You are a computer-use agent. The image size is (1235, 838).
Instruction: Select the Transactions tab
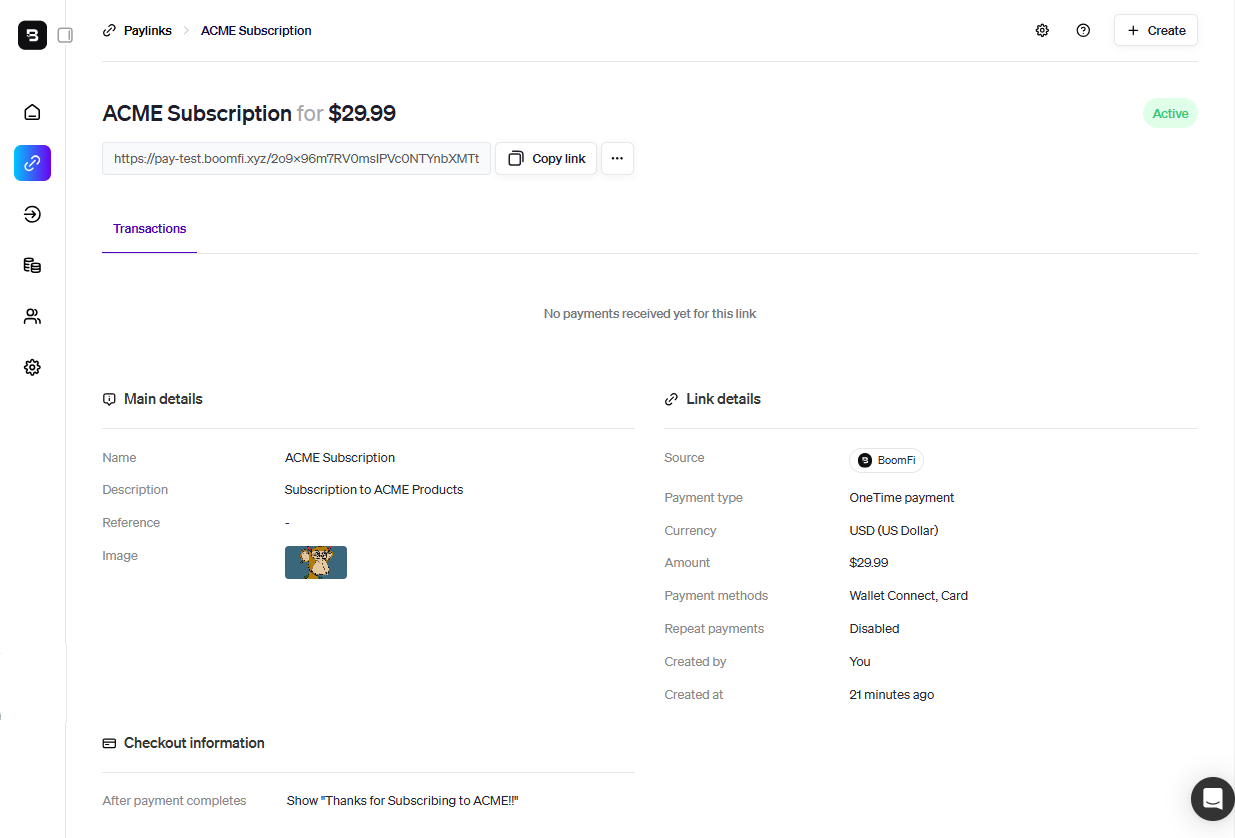tap(150, 229)
